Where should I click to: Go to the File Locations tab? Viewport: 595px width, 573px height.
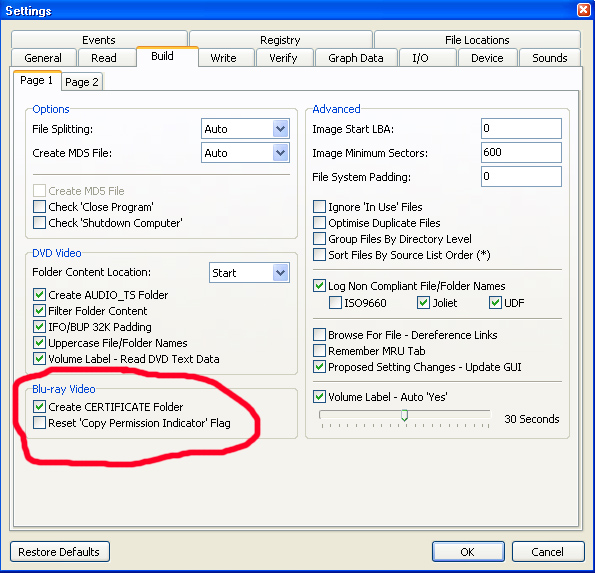click(477, 39)
